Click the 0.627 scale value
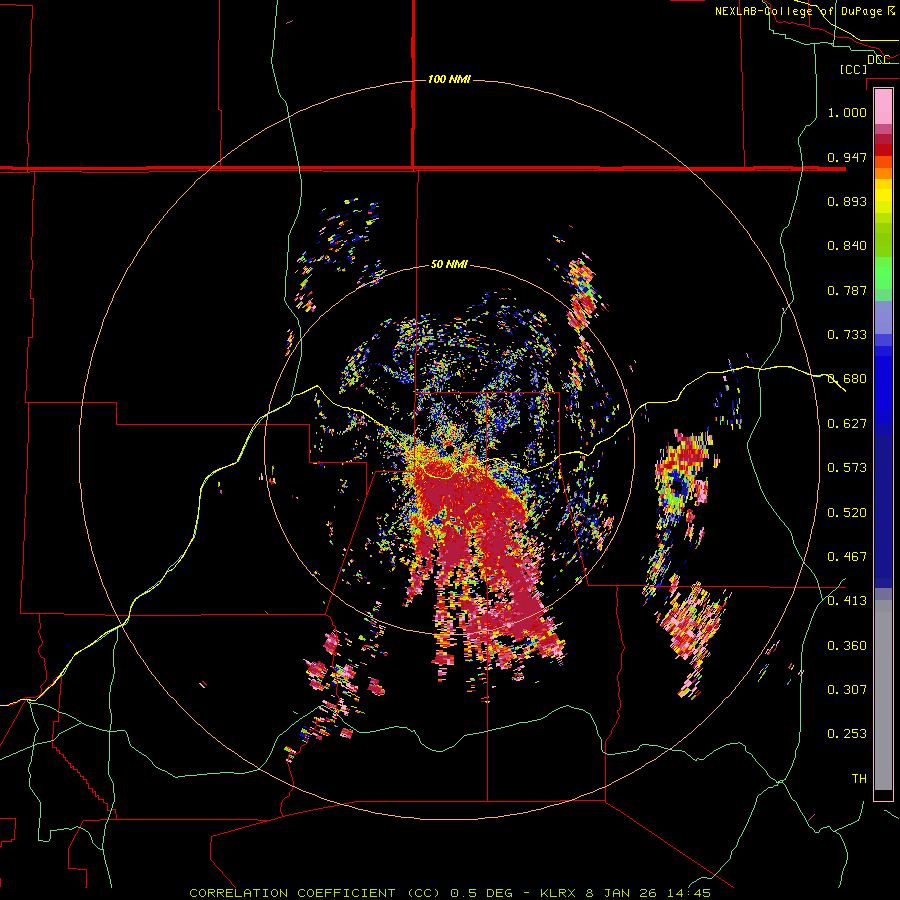This screenshot has width=900, height=900. 847,424
